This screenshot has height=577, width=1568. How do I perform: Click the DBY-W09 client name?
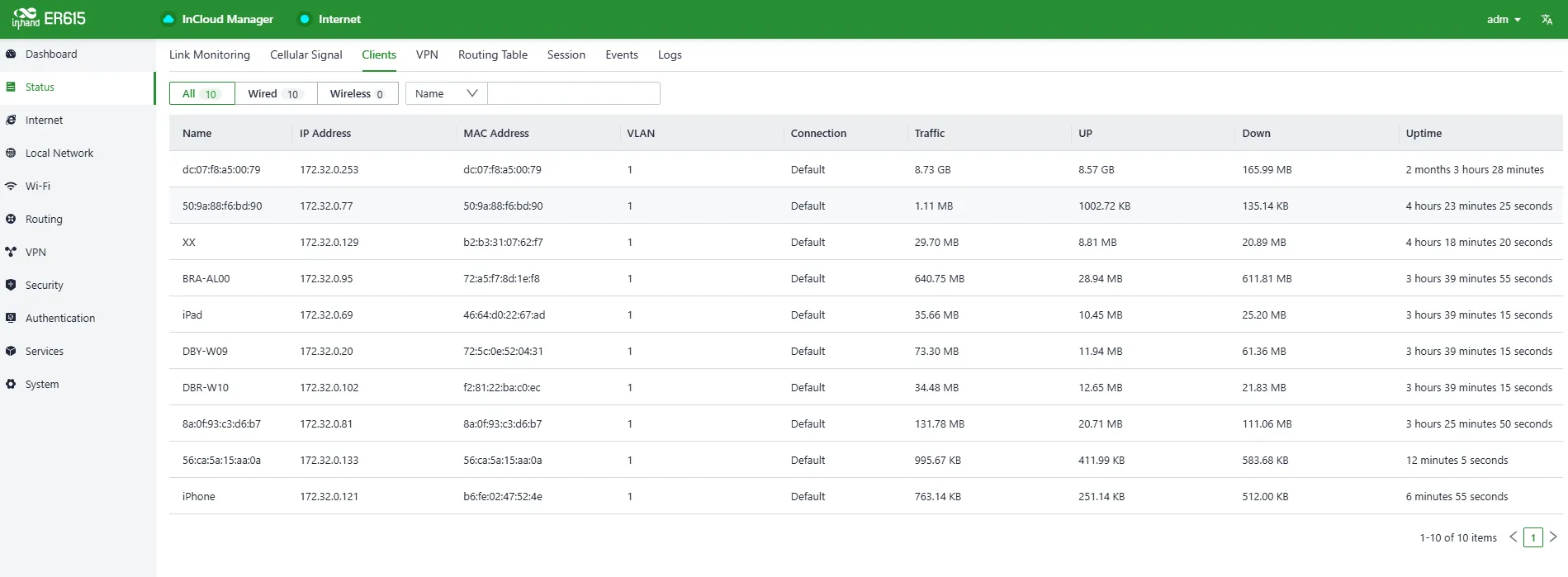205,351
